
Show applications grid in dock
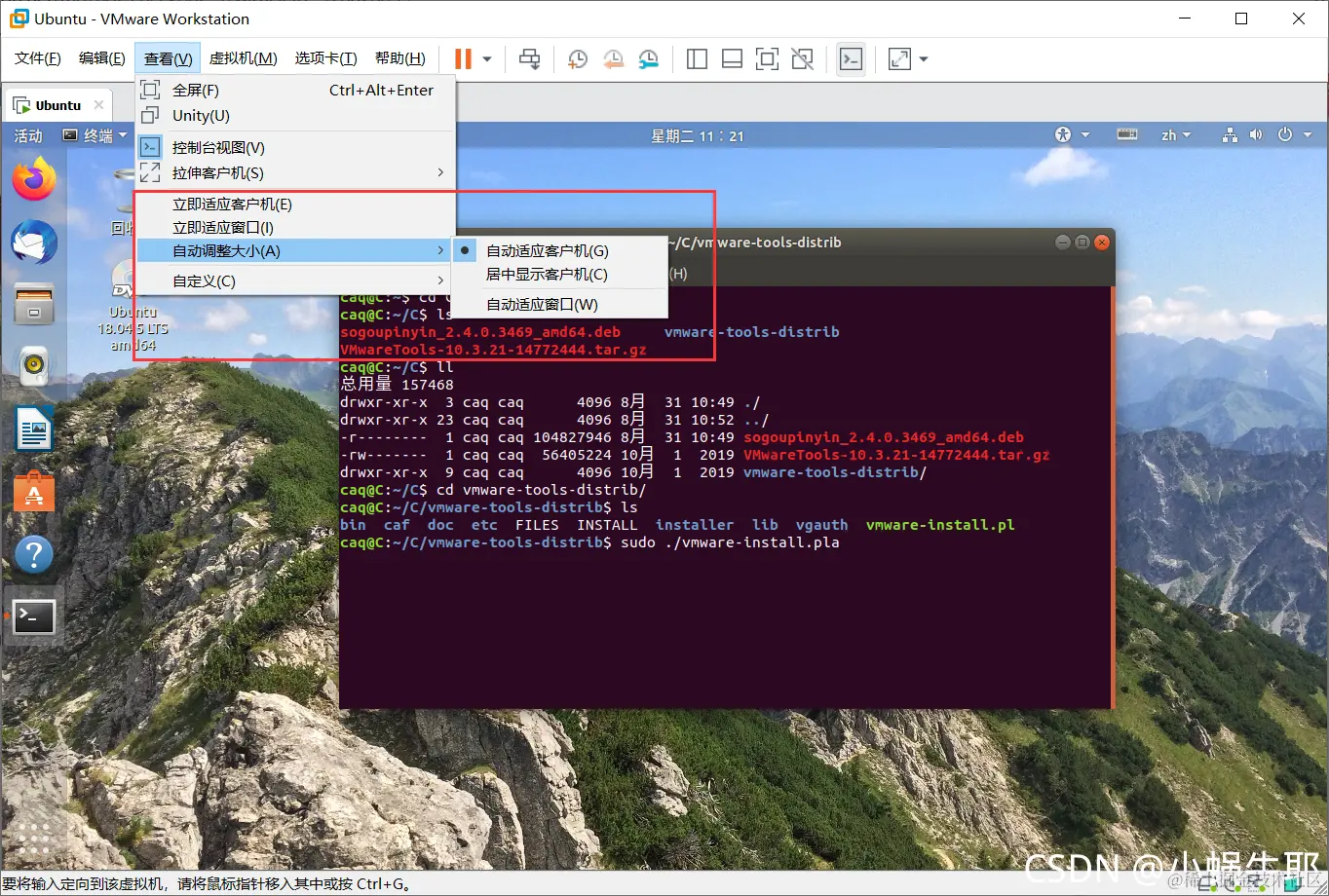tap(34, 838)
